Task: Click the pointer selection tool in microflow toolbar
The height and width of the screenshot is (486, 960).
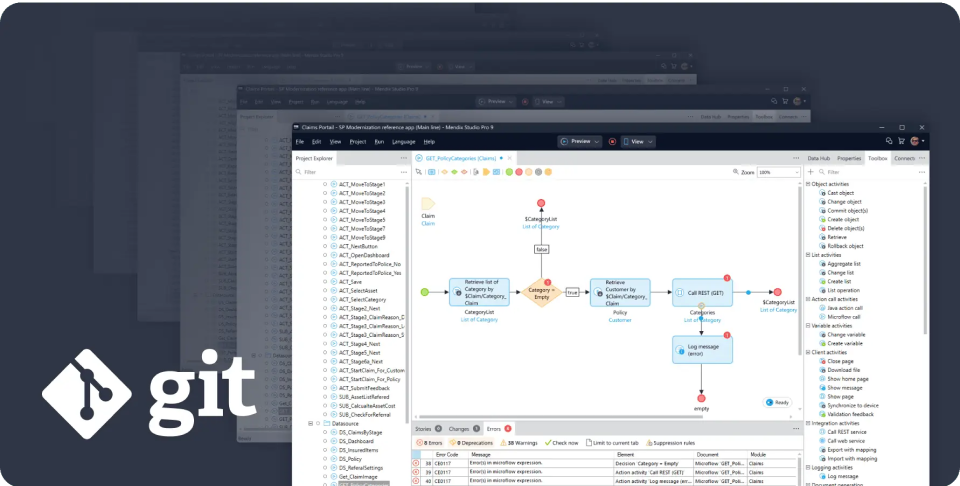Action: (x=420, y=172)
